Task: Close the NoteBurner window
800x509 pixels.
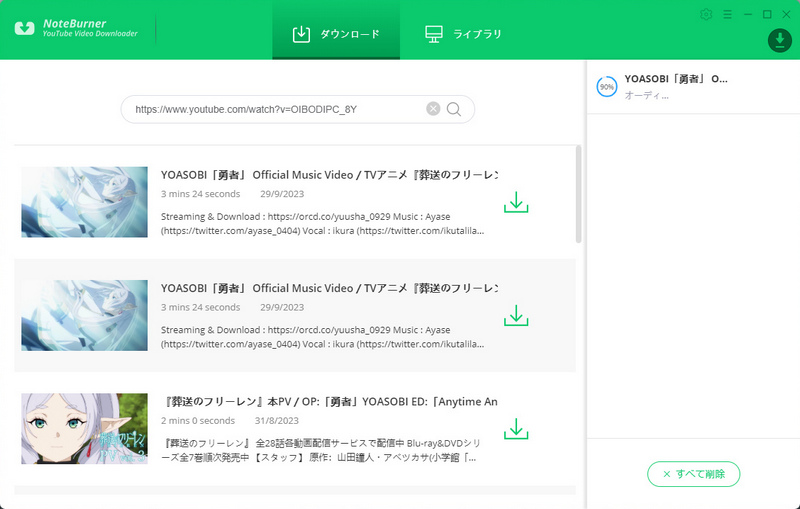Action: click(786, 14)
